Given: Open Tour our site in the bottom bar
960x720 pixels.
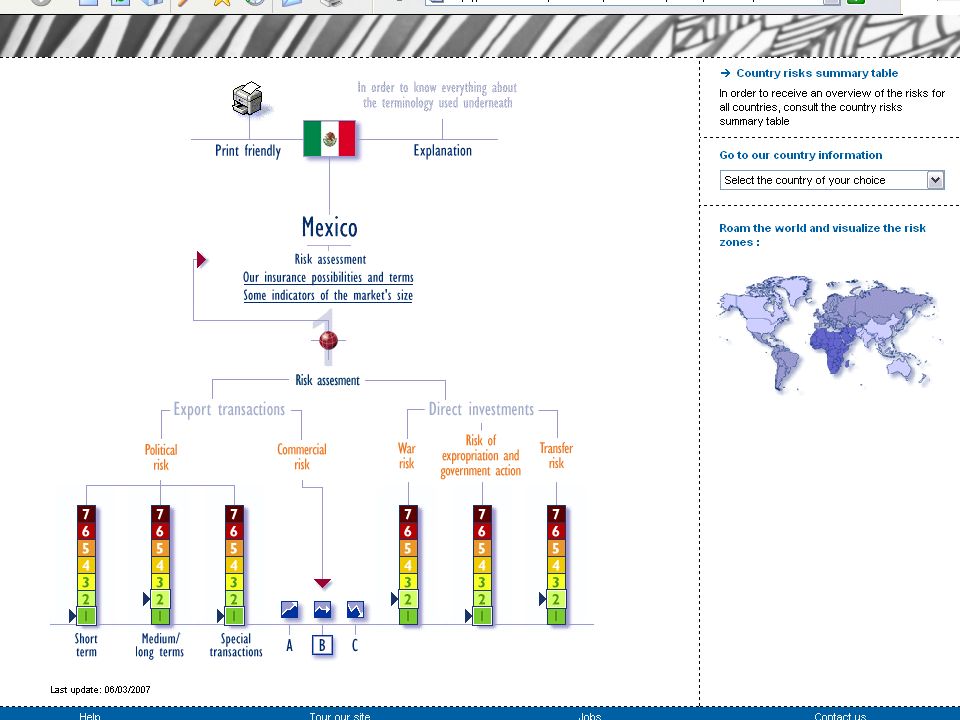Looking at the screenshot, I should [340, 716].
